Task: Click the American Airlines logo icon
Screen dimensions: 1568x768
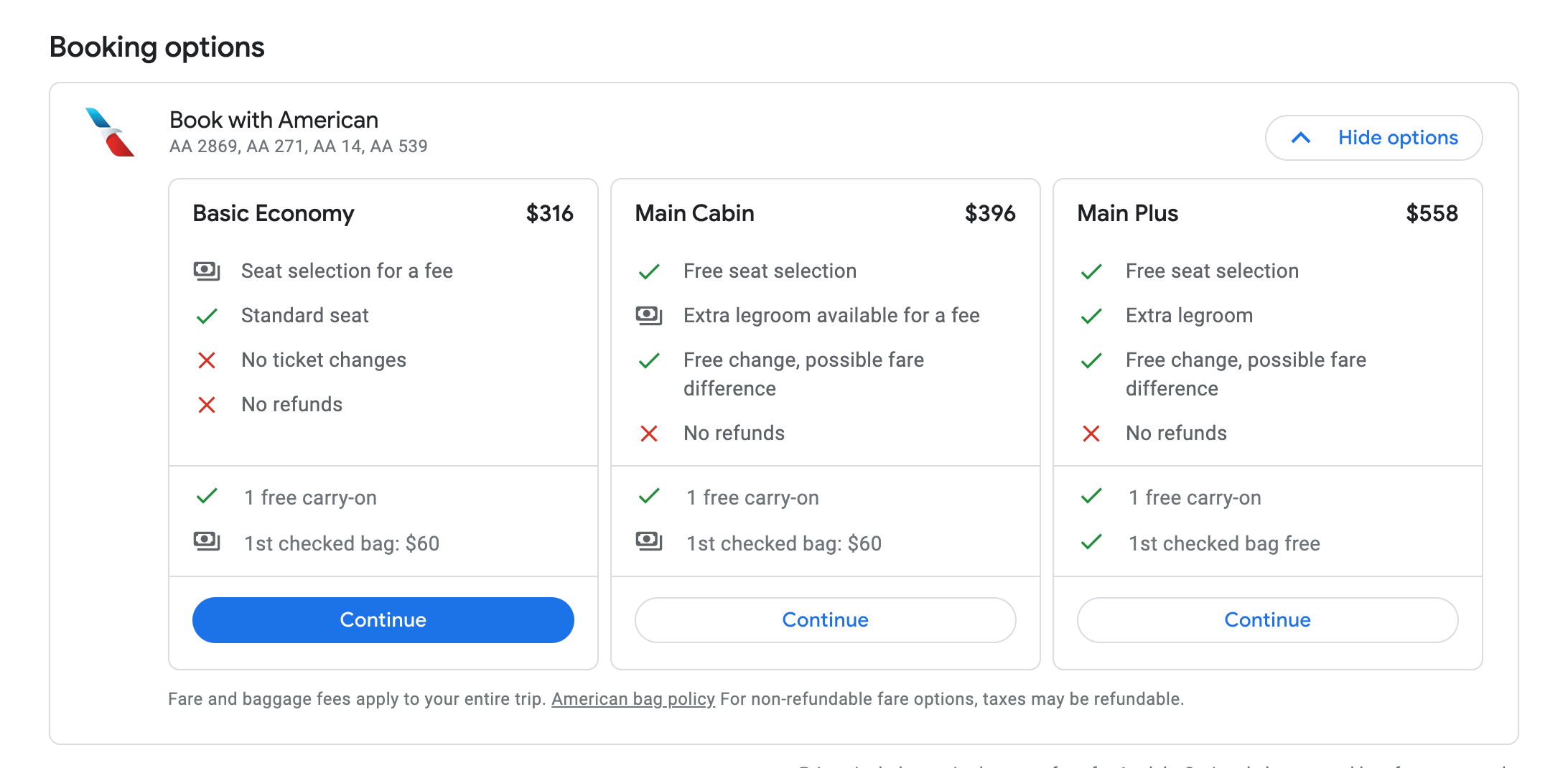Action: click(110, 132)
